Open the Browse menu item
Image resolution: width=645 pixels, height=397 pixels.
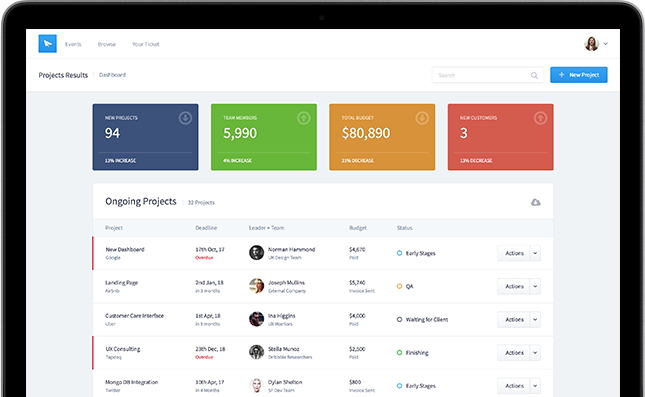click(107, 44)
